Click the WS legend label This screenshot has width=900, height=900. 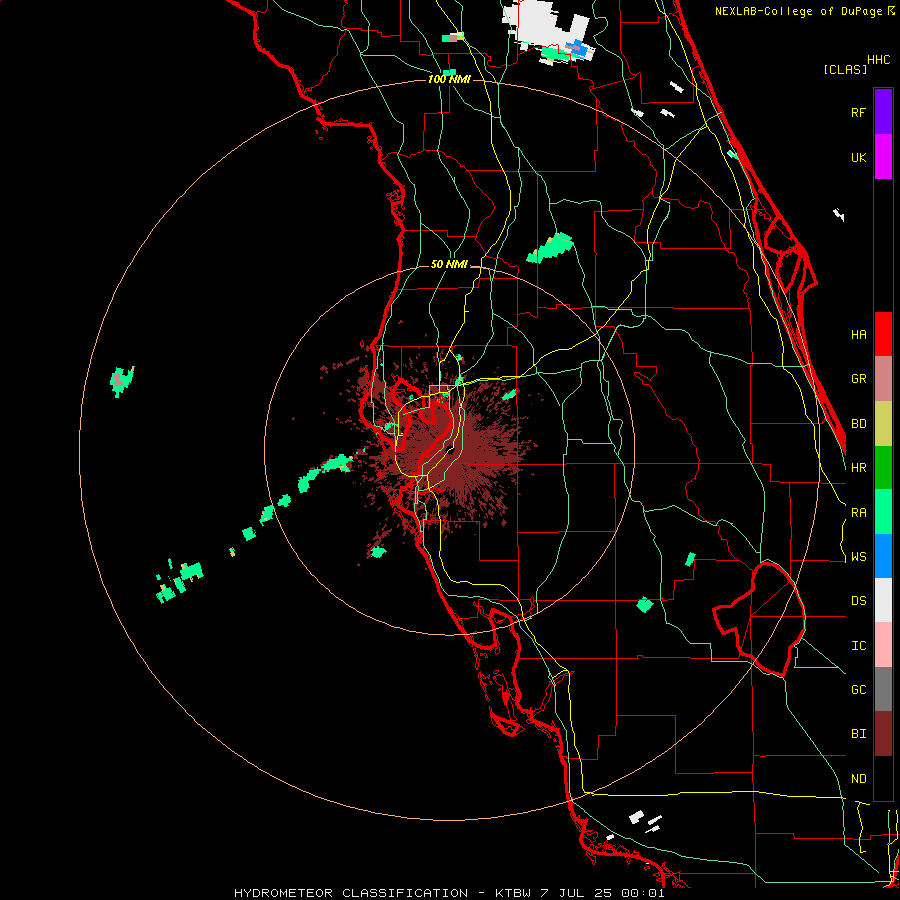(x=858, y=557)
